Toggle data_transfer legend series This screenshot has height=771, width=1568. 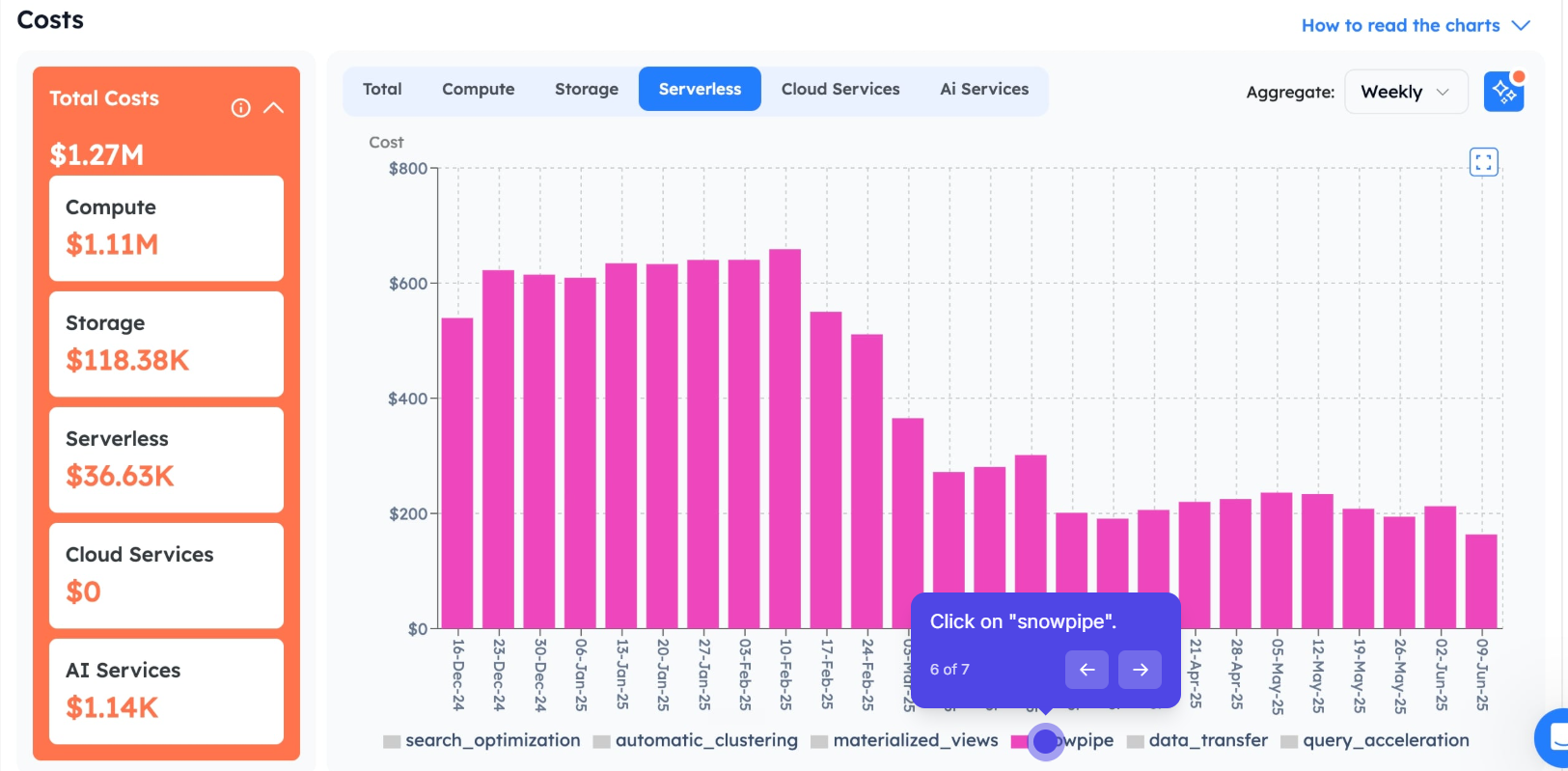coord(1197,740)
